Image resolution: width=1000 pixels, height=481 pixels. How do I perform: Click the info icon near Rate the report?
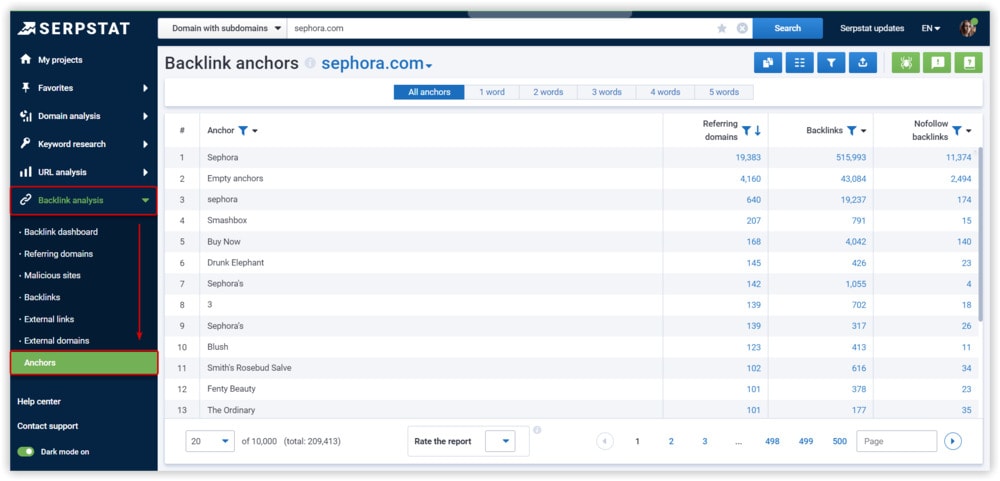click(537, 430)
